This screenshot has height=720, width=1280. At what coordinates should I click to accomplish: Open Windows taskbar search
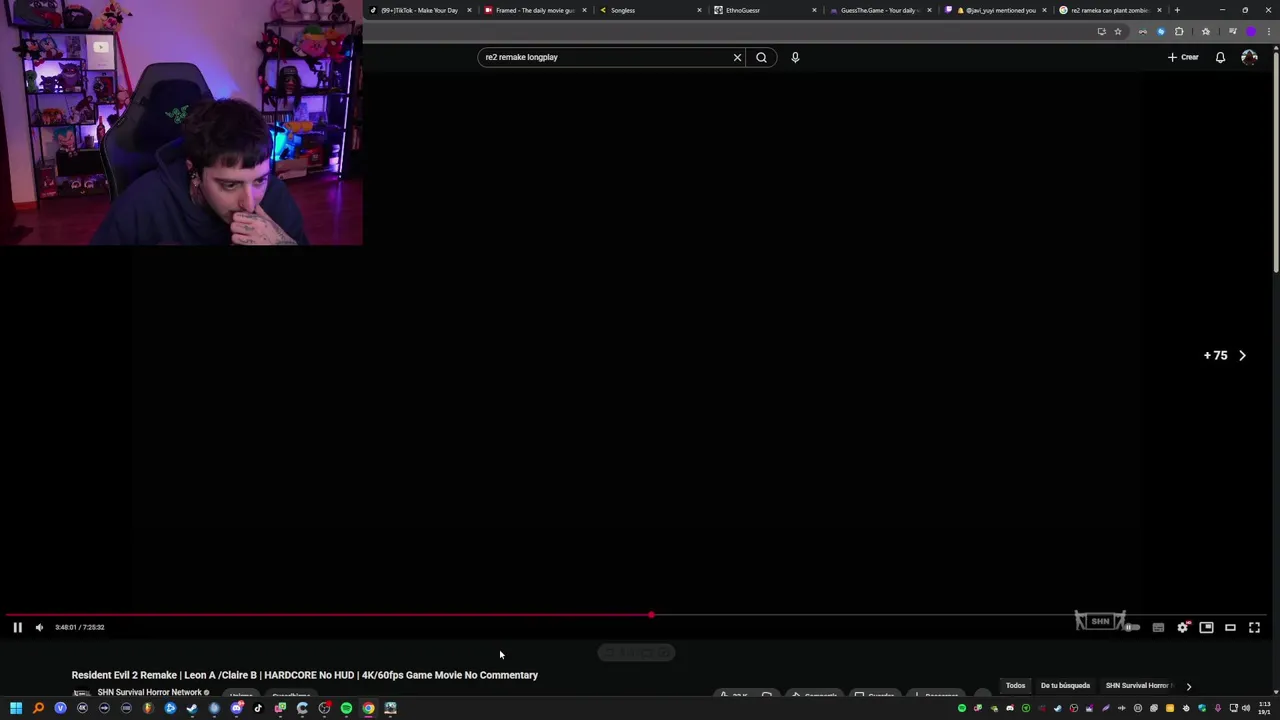(x=38, y=708)
